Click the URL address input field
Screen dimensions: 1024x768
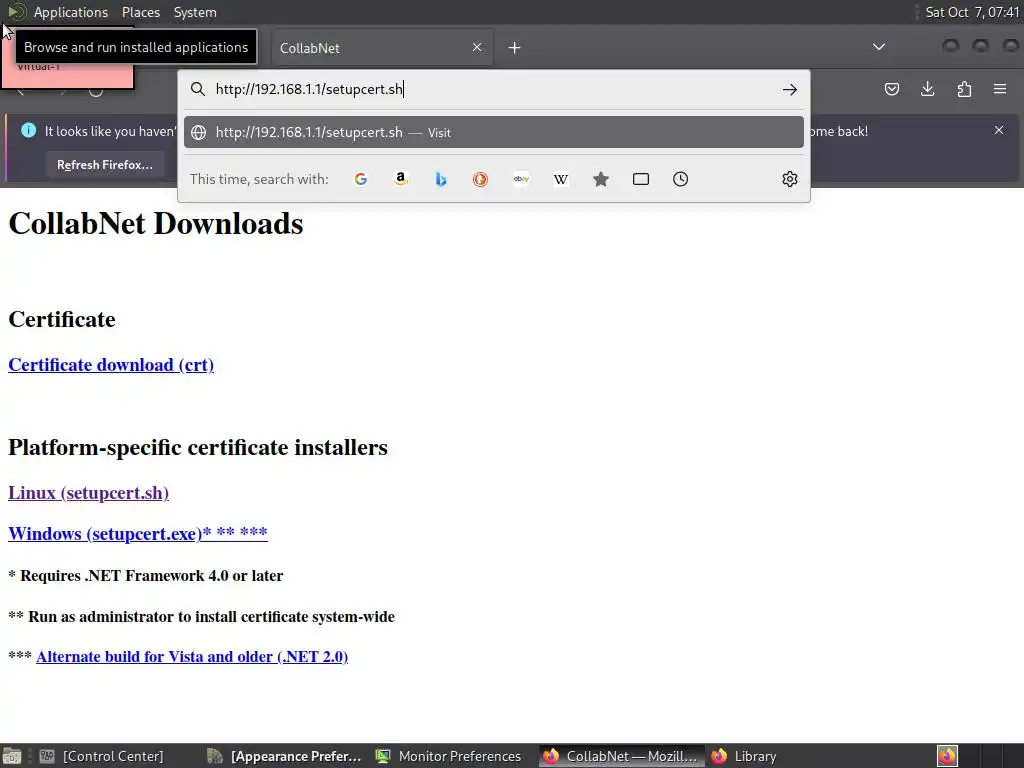493,89
